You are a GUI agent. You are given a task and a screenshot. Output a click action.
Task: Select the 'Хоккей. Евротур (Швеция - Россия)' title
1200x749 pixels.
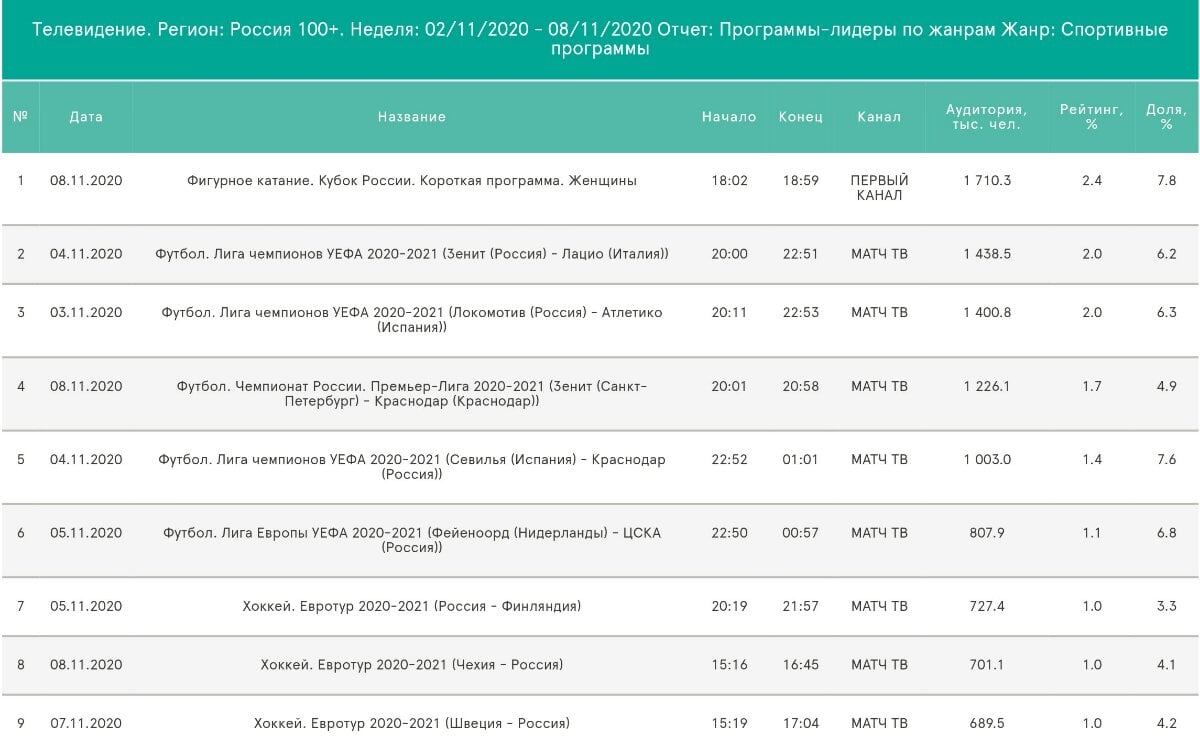[x=412, y=723]
